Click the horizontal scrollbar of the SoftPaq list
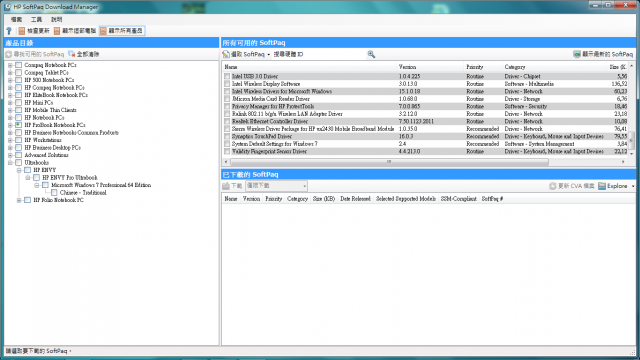The image size is (640, 360). point(389,162)
